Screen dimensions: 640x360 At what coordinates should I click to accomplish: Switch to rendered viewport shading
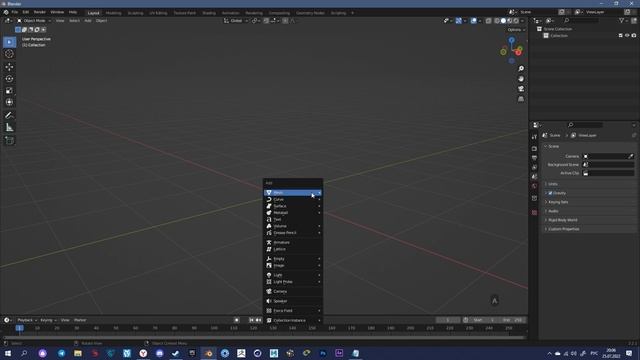[516, 21]
